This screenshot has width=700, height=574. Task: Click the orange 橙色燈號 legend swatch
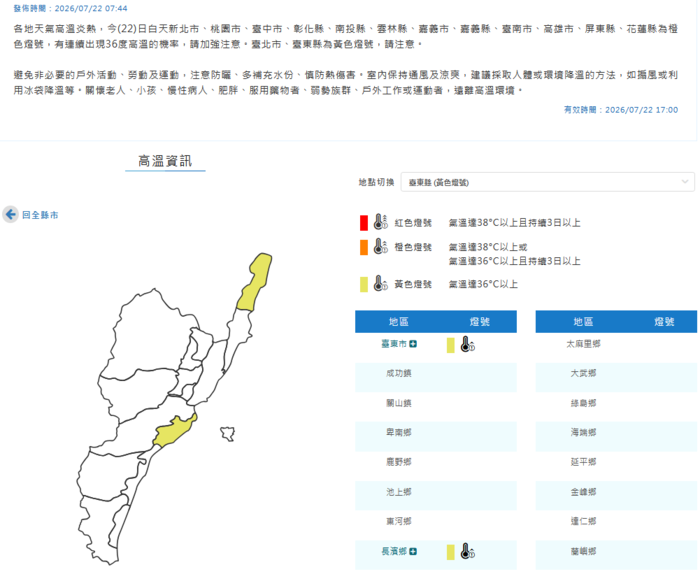click(x=364, y=247)
